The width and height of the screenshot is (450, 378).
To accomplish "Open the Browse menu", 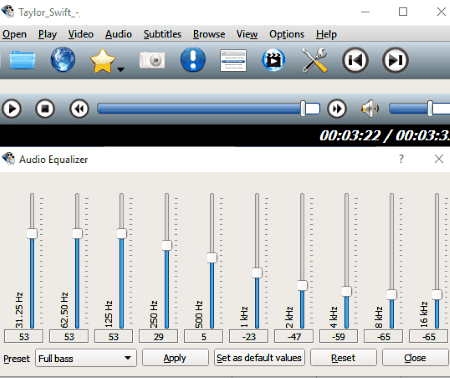I will (x=209, y=34).
